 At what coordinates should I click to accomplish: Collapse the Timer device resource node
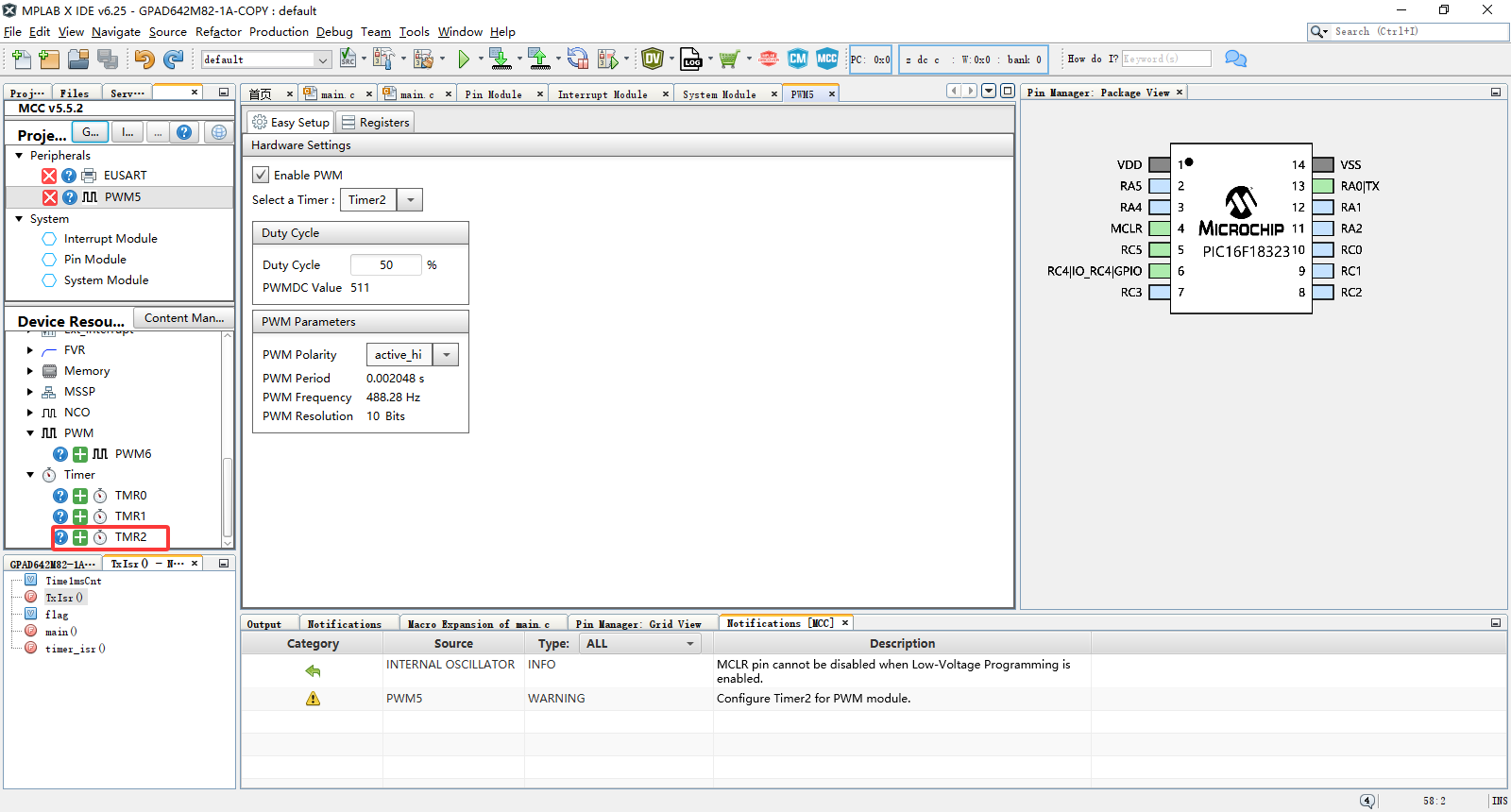tap(30, 475)
